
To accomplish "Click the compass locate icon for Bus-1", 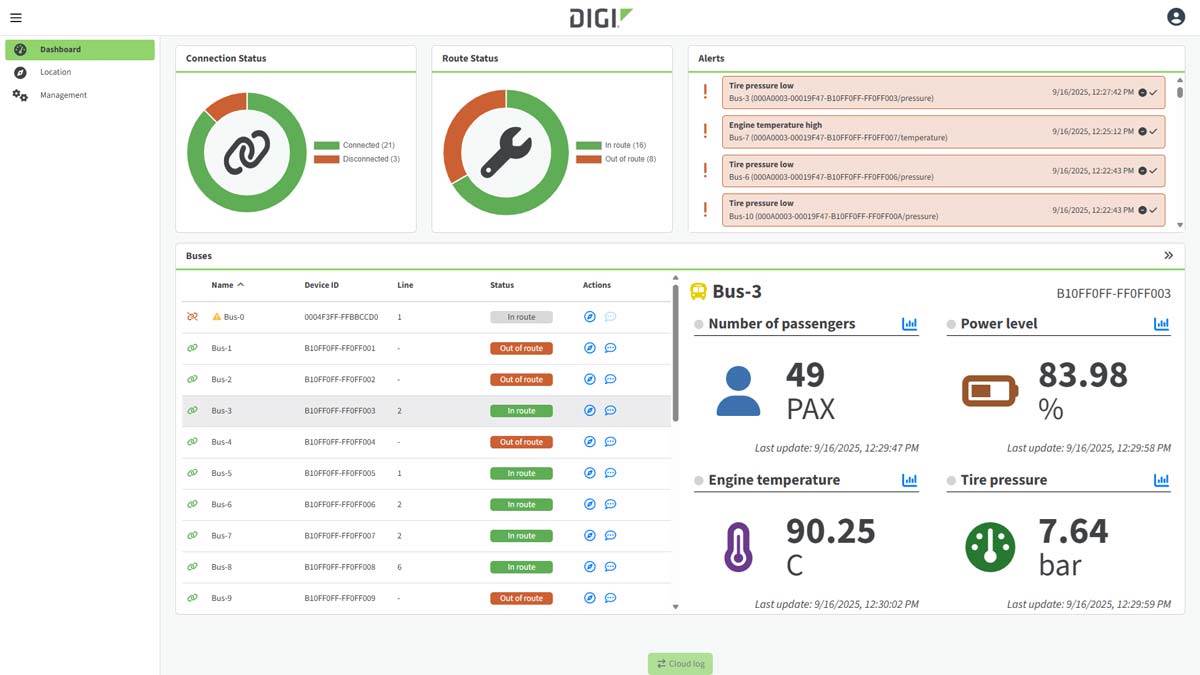I will 590,348.
